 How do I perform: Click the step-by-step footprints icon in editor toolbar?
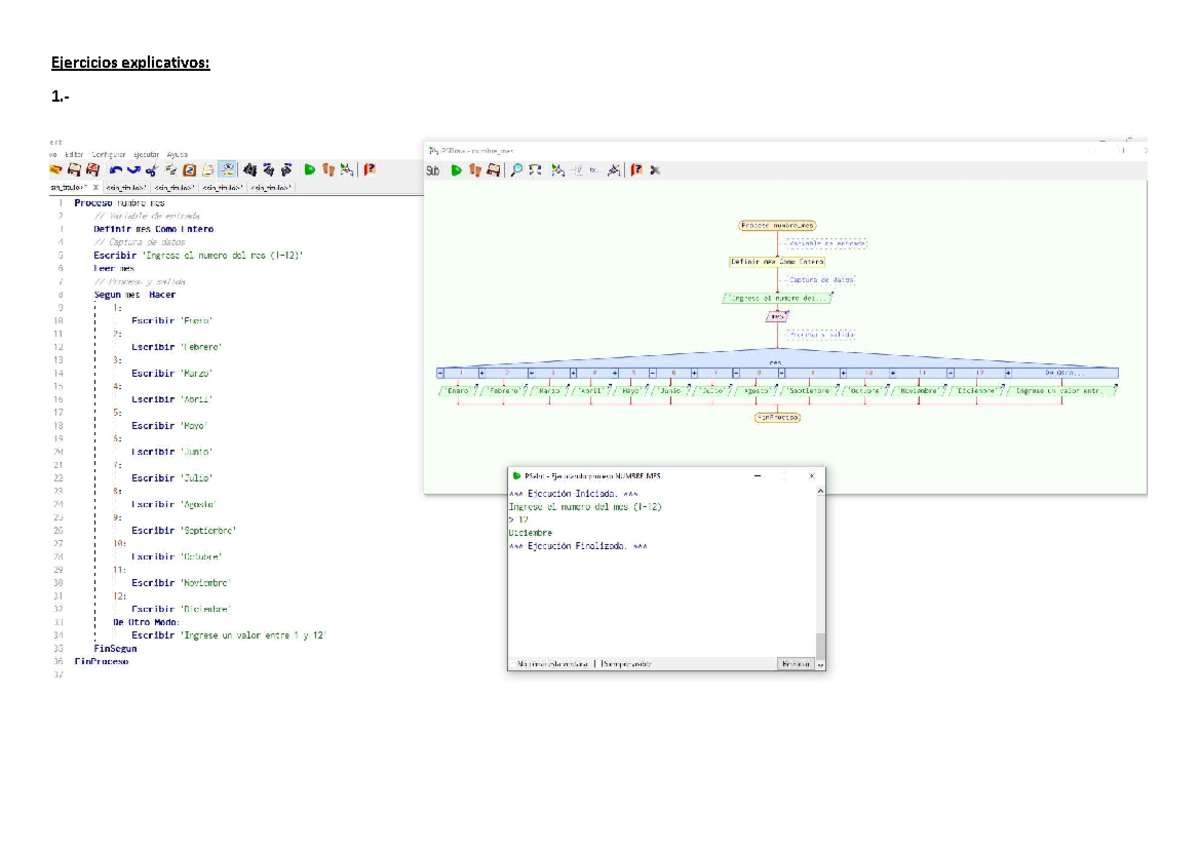[328, 170]
